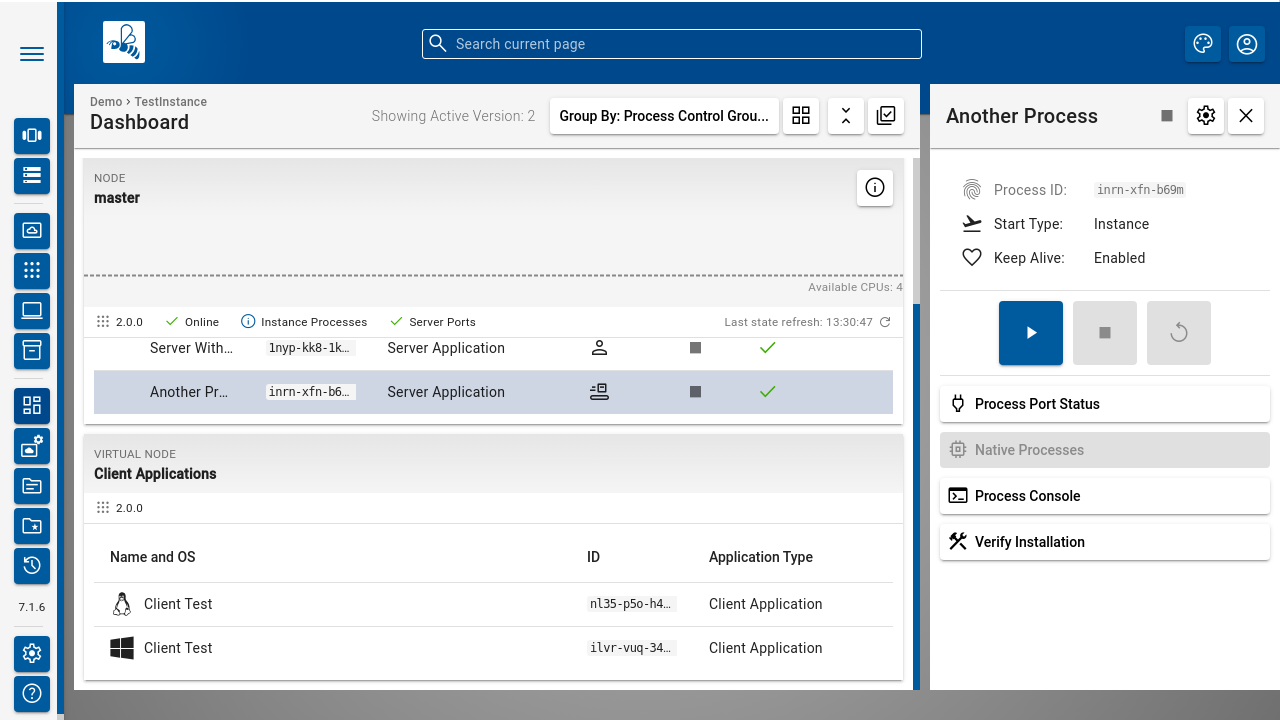Collapse all groups button
The height and width of the screenshot is (720, 1280).
(x=846, y=116)
